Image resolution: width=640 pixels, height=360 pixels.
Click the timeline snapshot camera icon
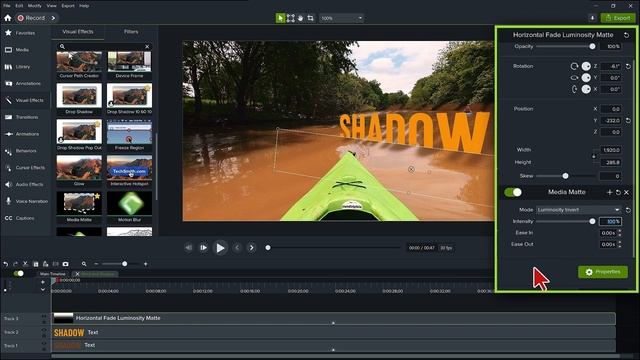coord(65,264)
